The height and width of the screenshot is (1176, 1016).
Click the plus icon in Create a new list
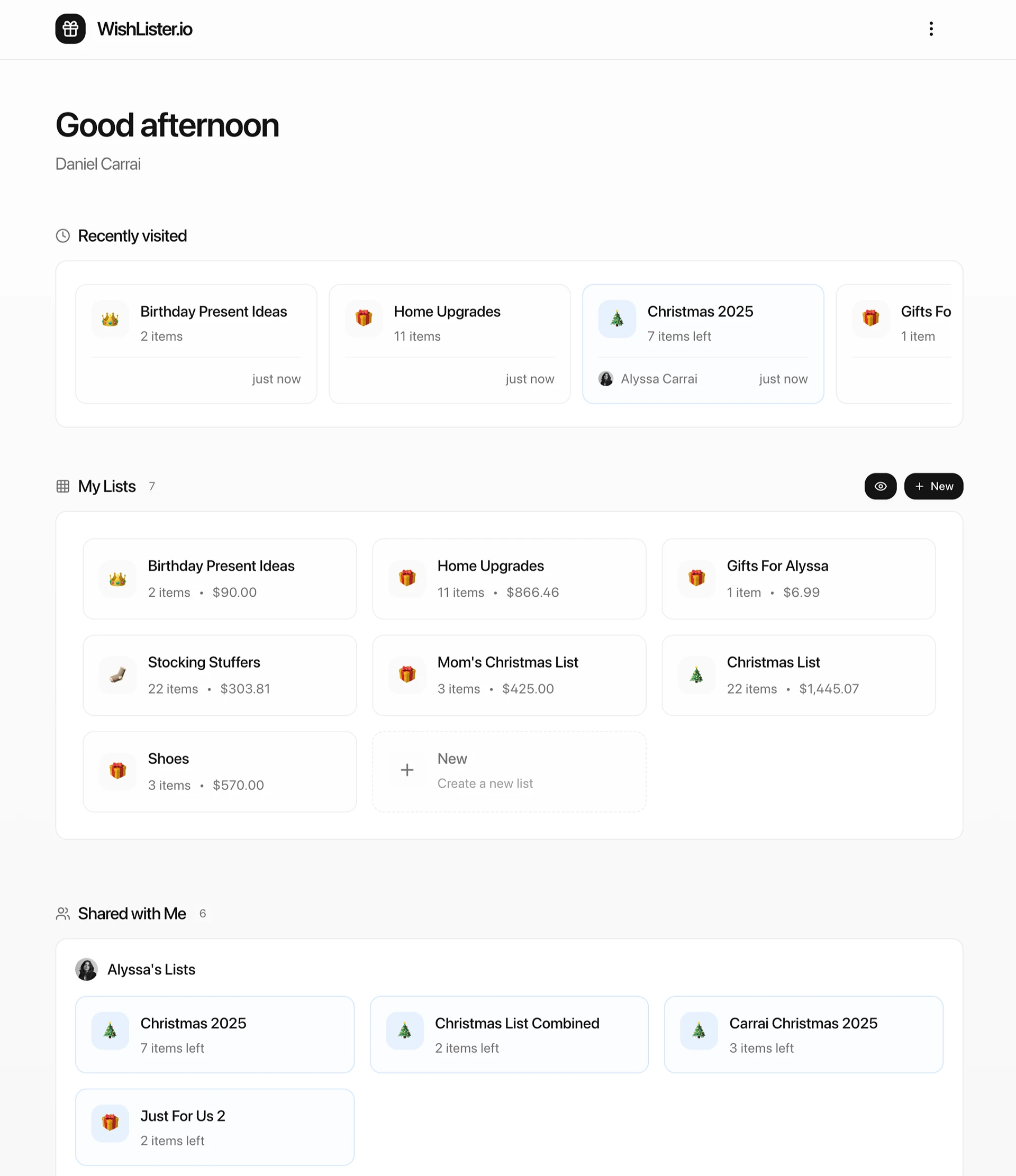pyautogui.click(x=407, y=770)
